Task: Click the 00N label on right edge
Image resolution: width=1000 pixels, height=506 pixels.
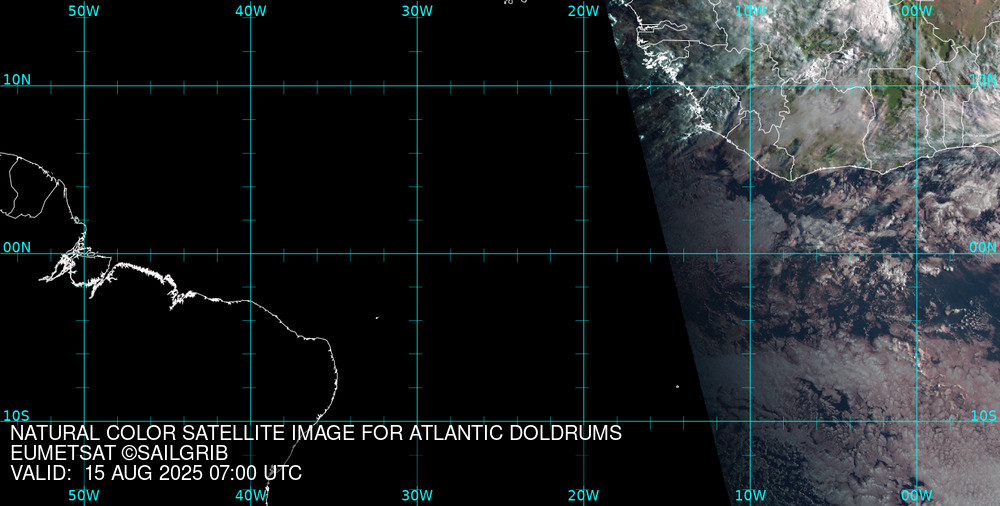Action: (983, 248)
